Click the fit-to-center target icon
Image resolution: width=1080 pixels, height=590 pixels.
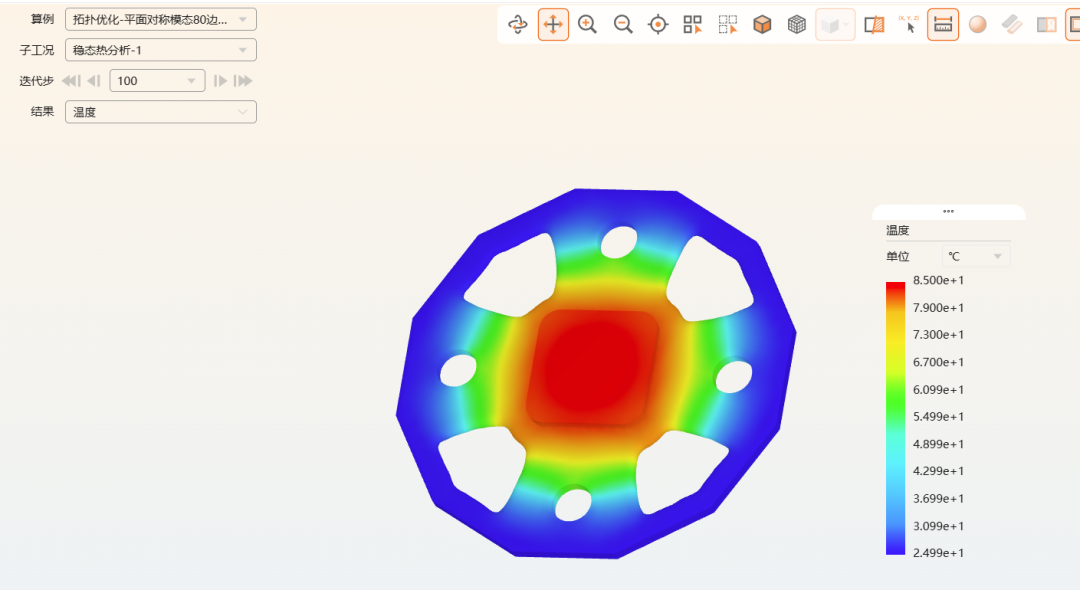pos(658,25)
